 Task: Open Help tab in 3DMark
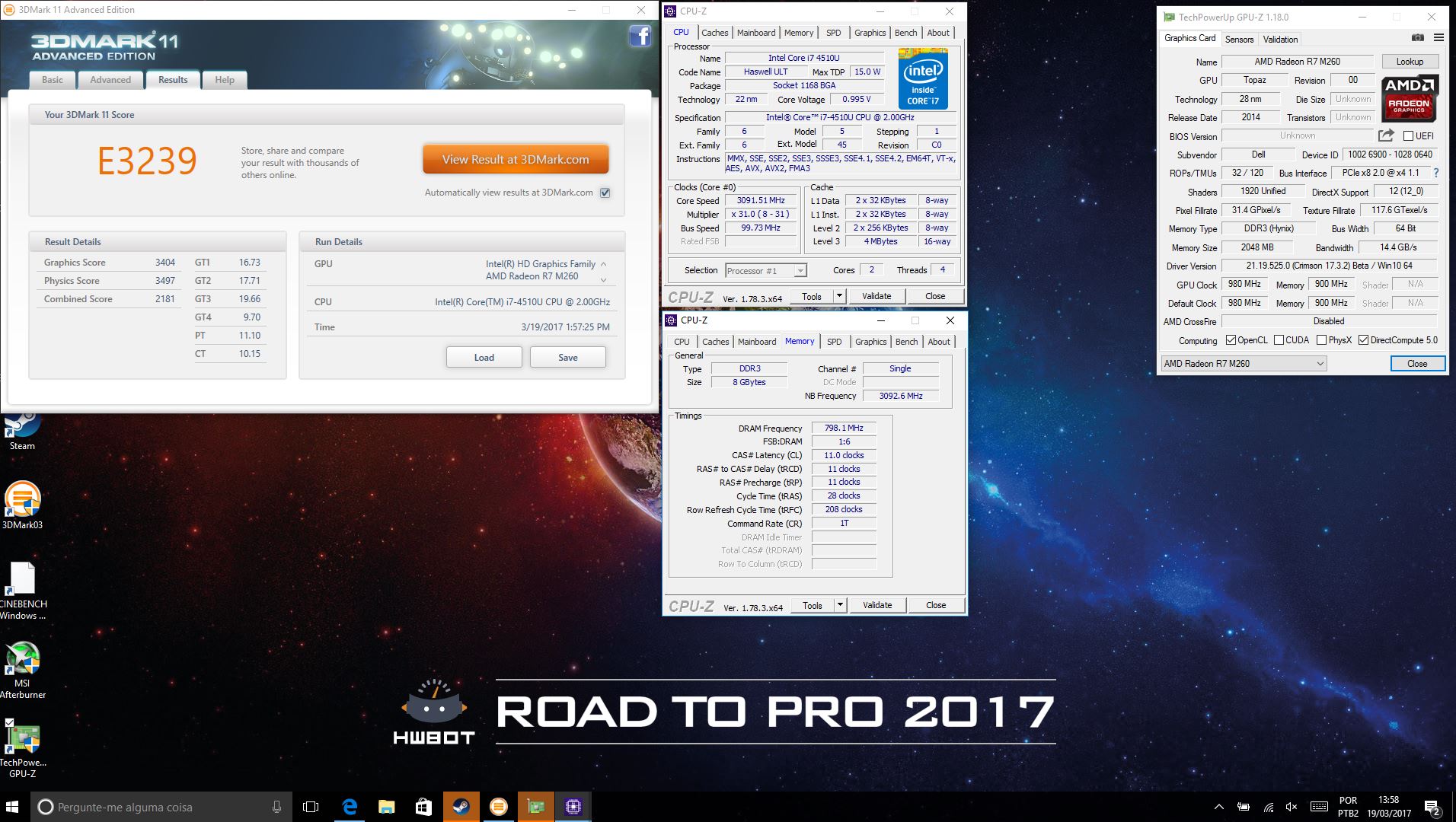[x=225, y=80]
